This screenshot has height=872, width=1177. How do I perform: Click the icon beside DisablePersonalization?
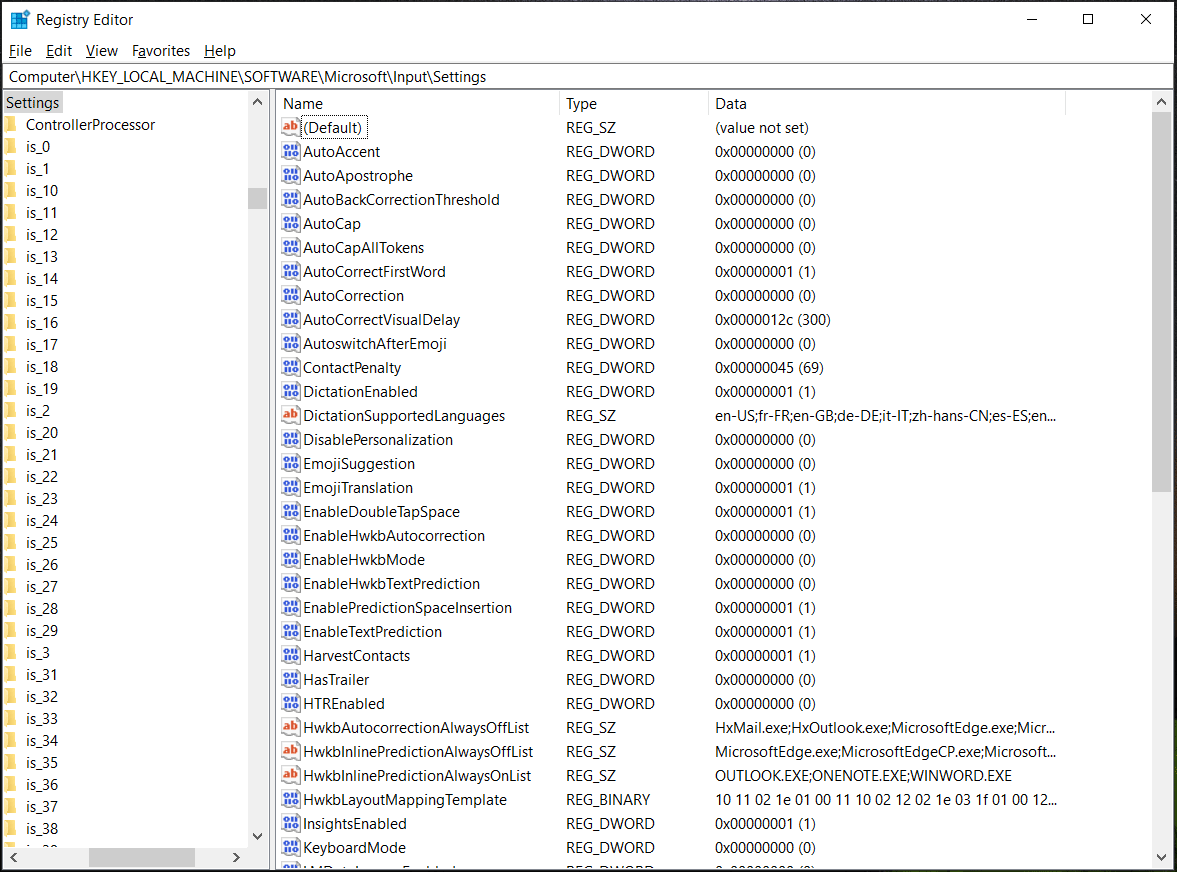[x=290, y=439]
